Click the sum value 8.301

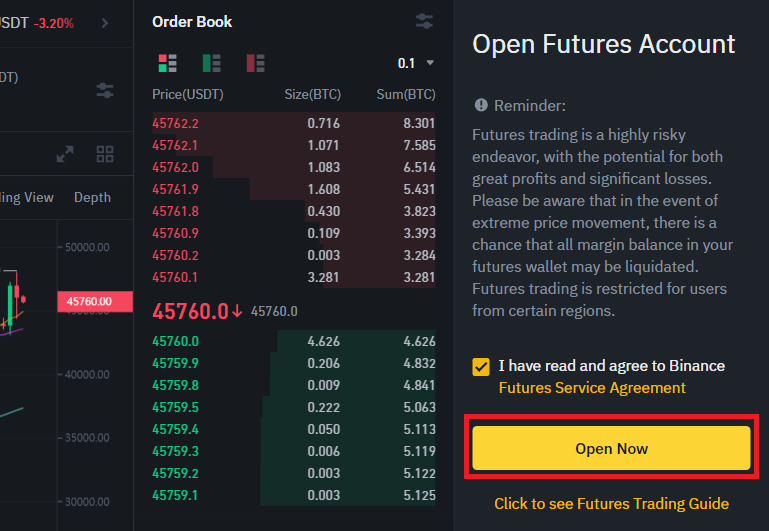pos(419,124)
